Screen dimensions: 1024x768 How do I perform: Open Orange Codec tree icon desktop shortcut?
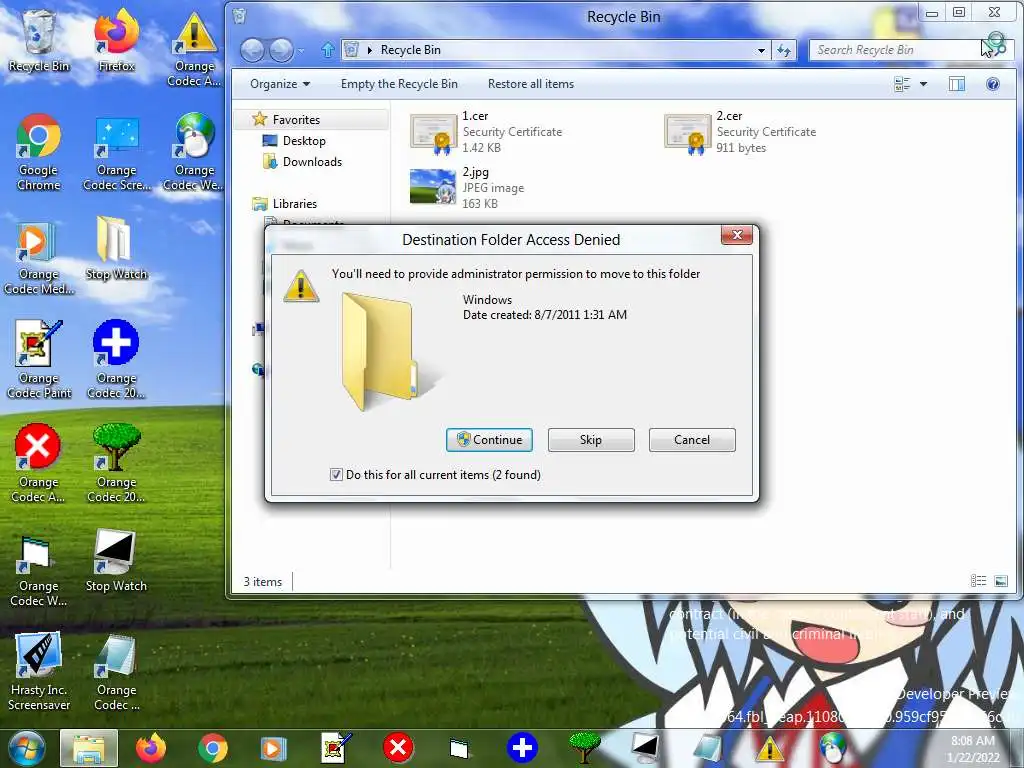click(116, 462)
